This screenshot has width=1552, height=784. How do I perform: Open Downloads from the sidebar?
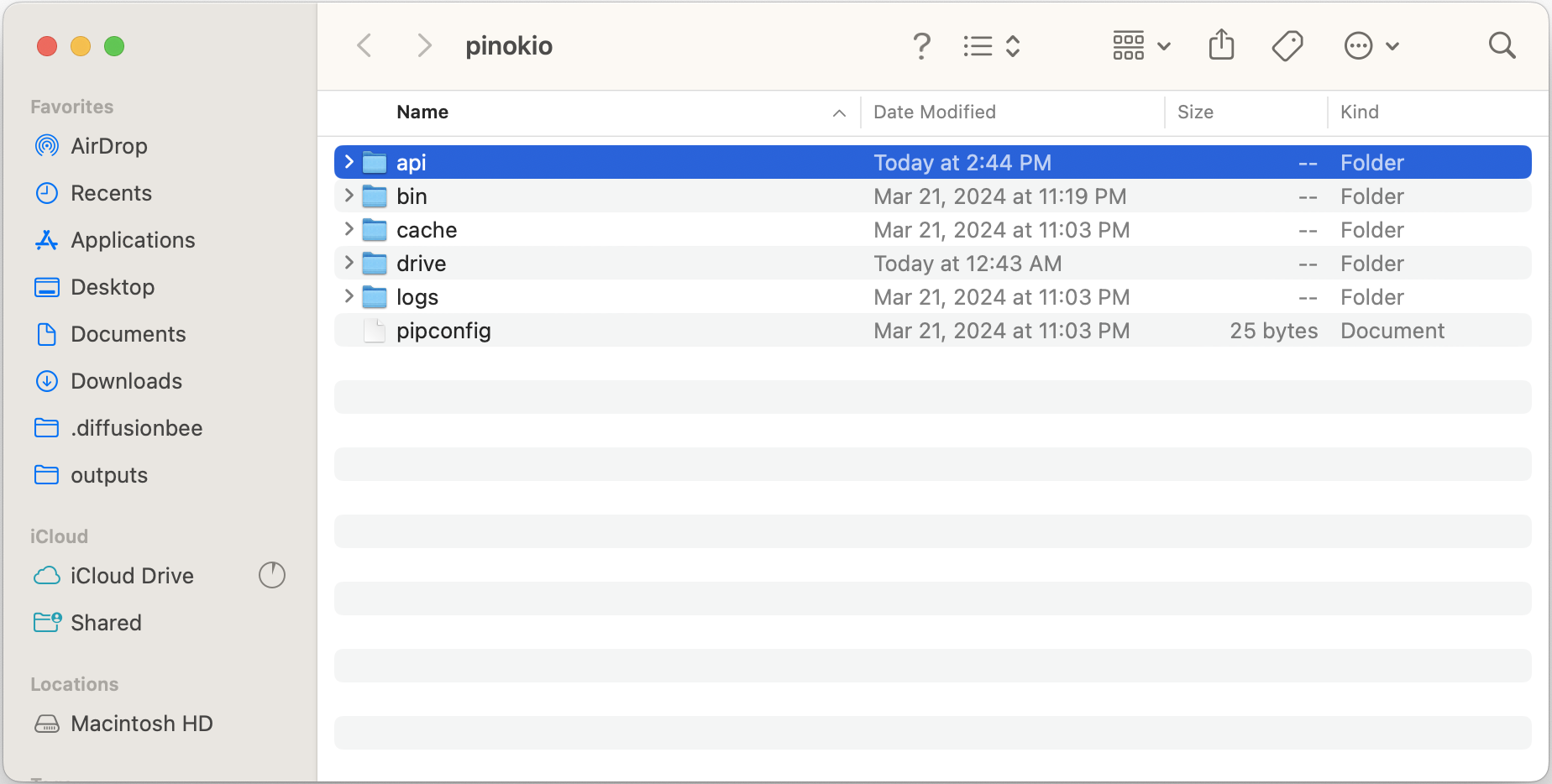[126, 380]
